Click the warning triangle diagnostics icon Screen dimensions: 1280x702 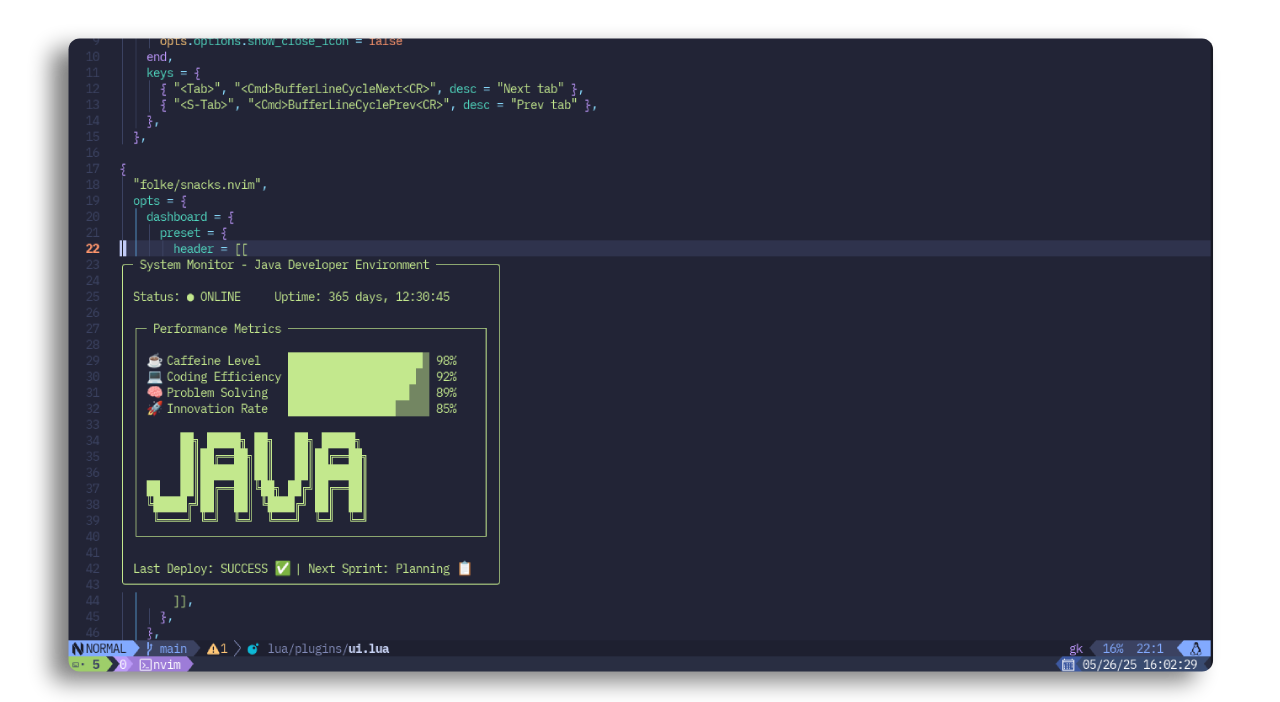pos(213,649)
